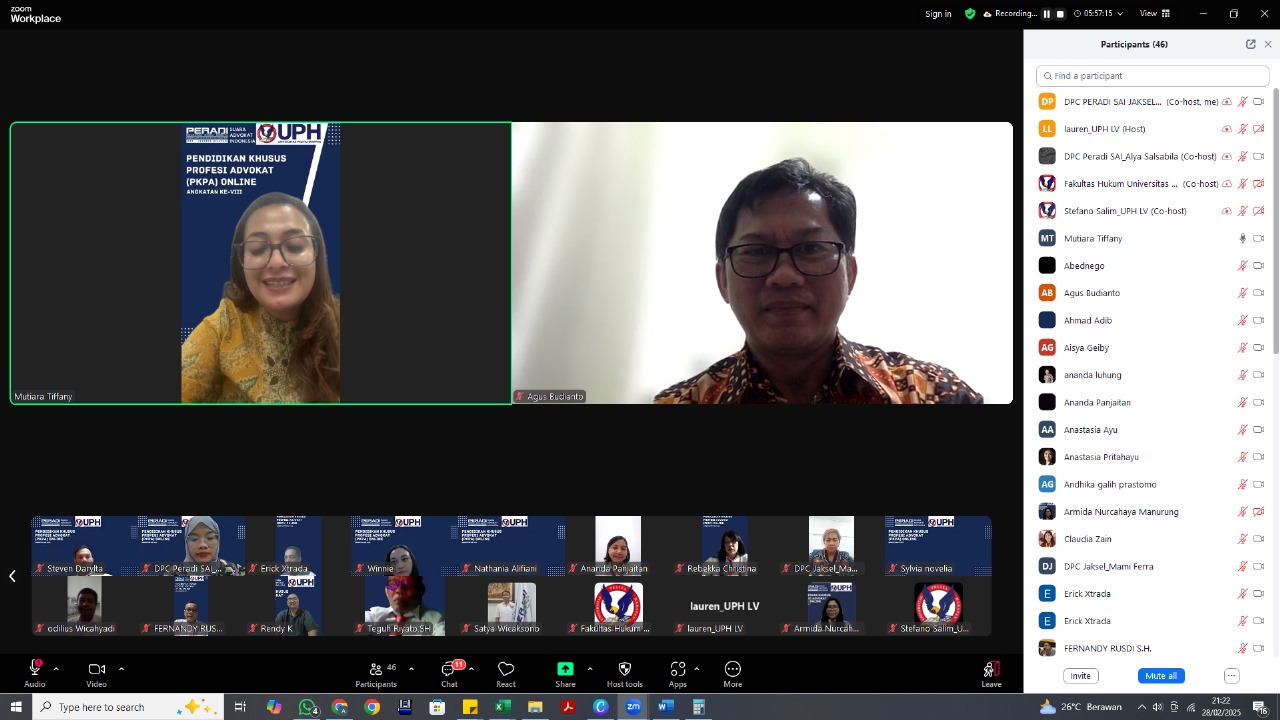This screenshot has height=720, width=1280.
Task: Click the Find a participant search field
Action: click(x=1152, y=76)
